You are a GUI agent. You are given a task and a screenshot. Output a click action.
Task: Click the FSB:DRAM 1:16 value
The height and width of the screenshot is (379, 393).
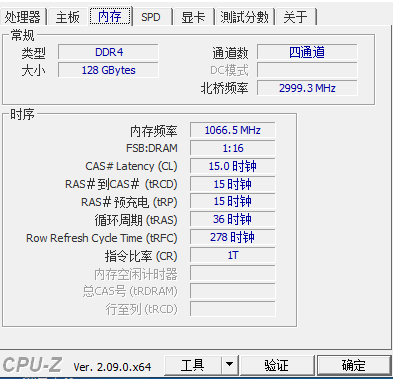pyautogui.click(x=233, y=148)
